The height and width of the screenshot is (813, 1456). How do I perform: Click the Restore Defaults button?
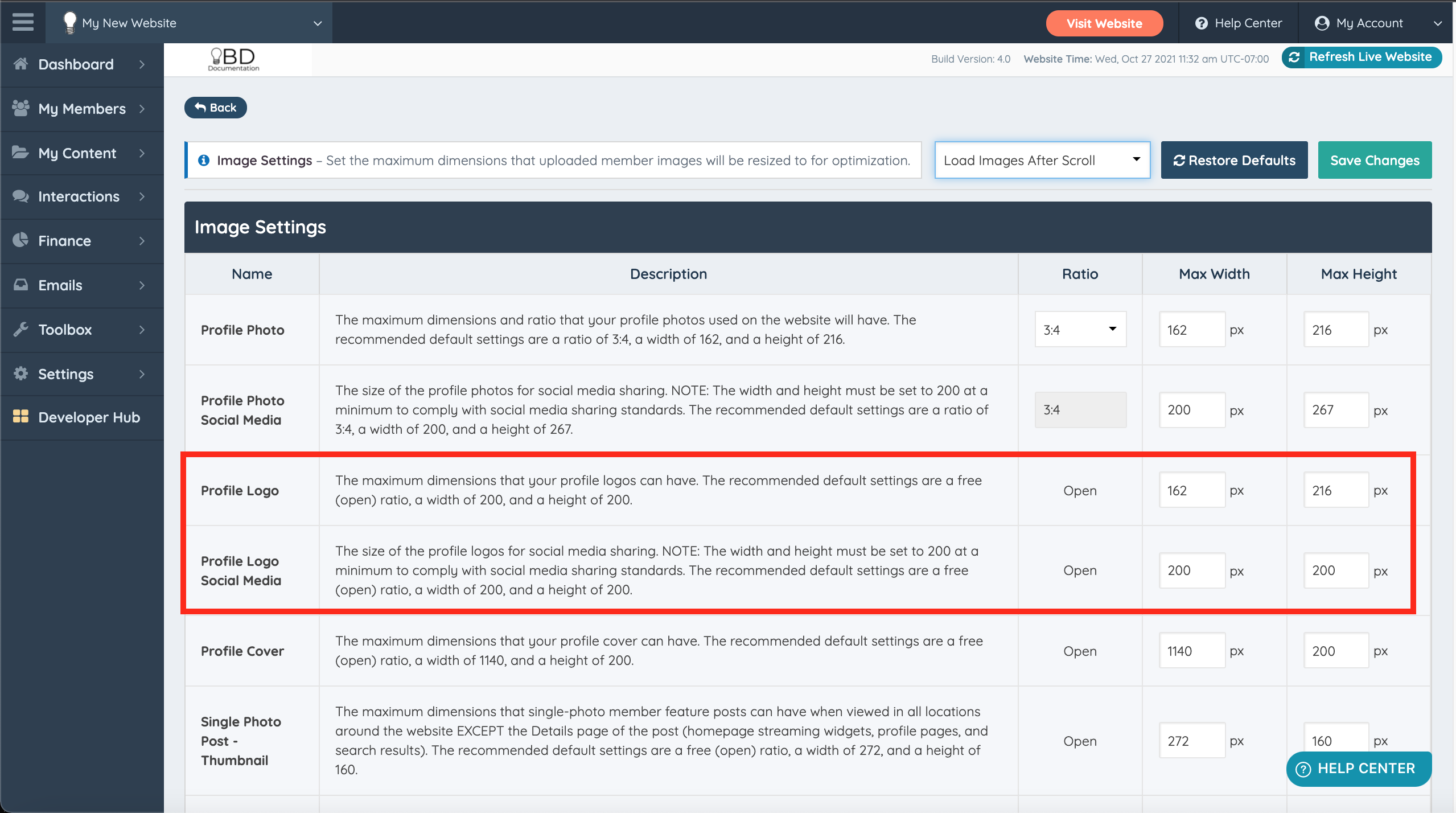tap(1233, 161)
